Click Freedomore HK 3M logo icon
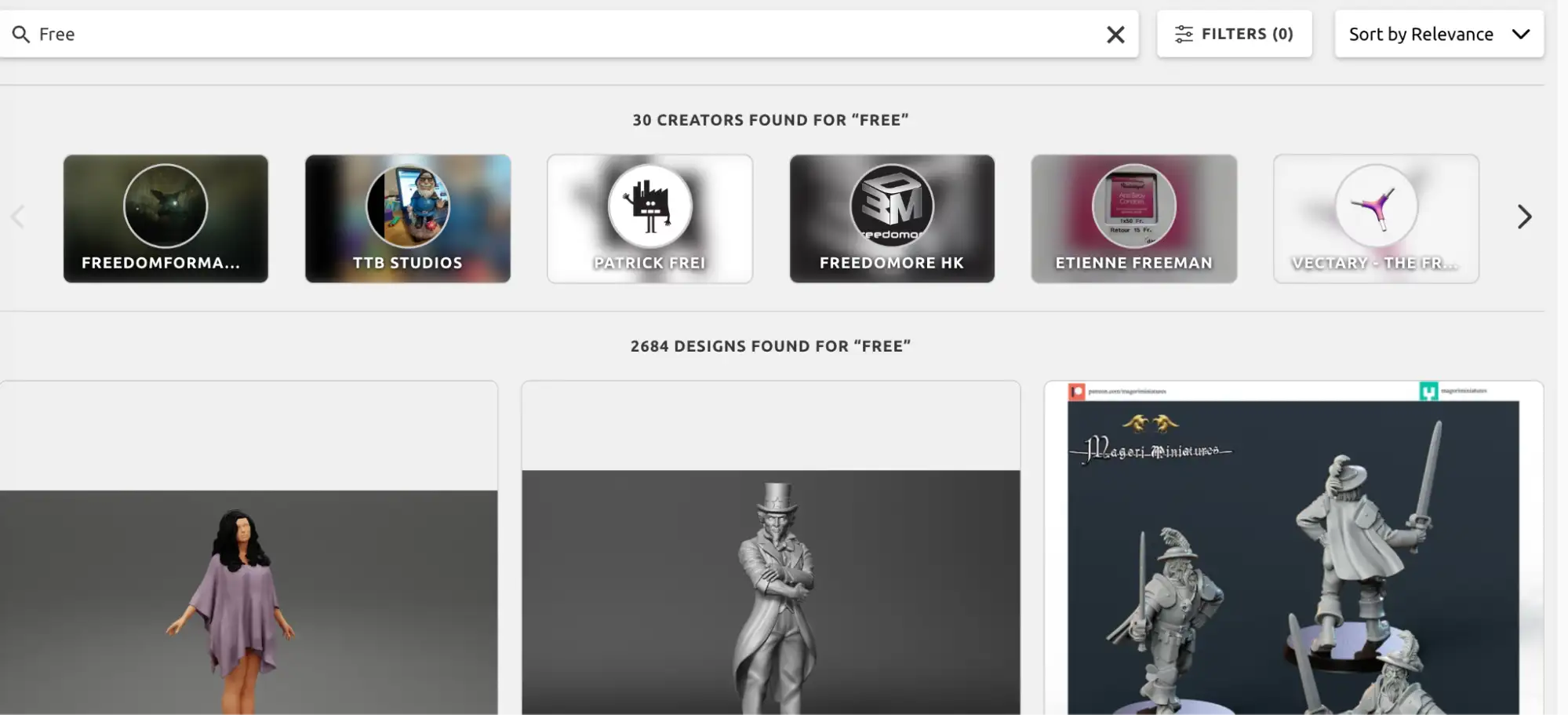 pyautogui.click(x=892, y=206)
